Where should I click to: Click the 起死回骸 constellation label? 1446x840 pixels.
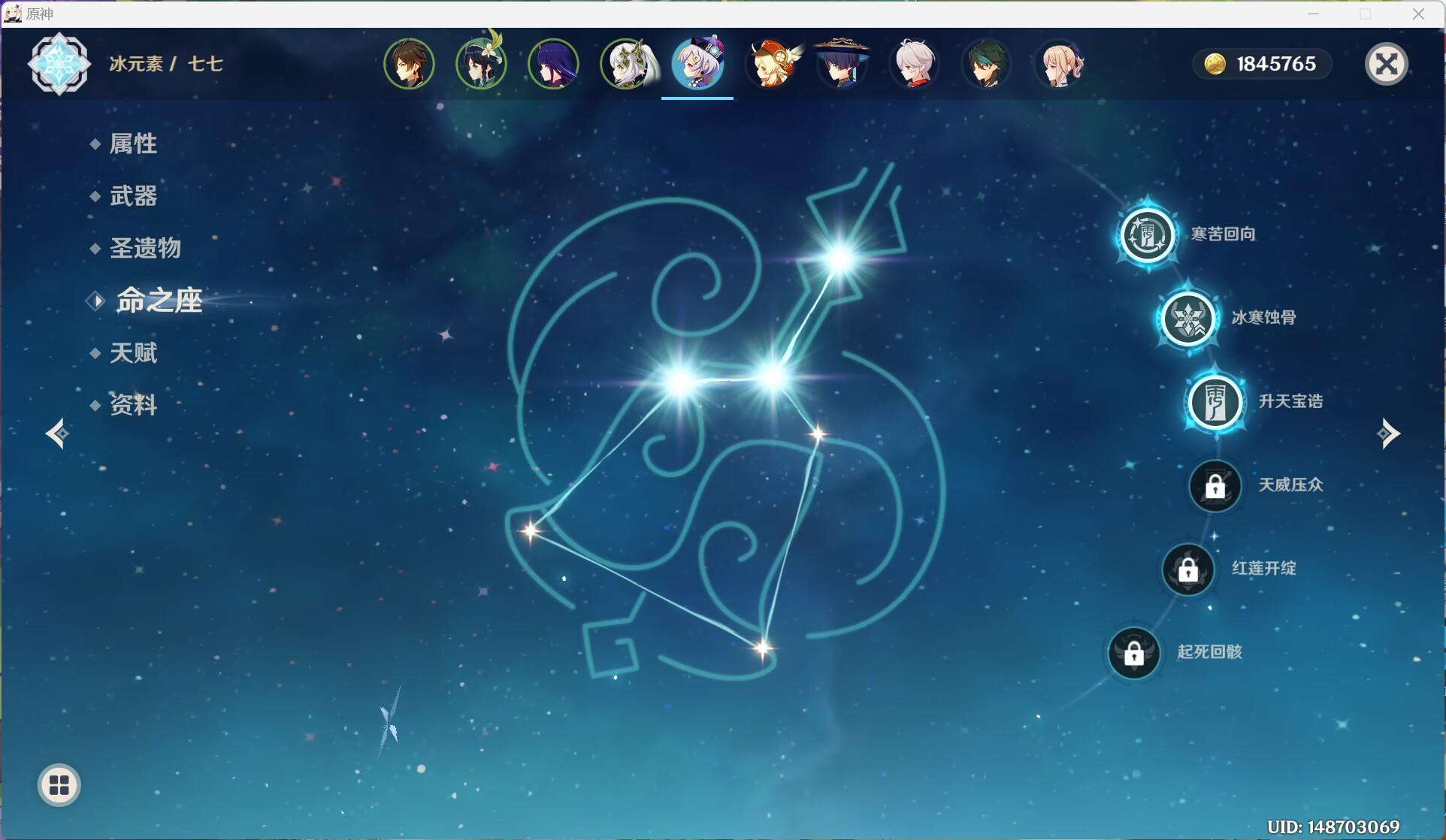(1209, 651)
